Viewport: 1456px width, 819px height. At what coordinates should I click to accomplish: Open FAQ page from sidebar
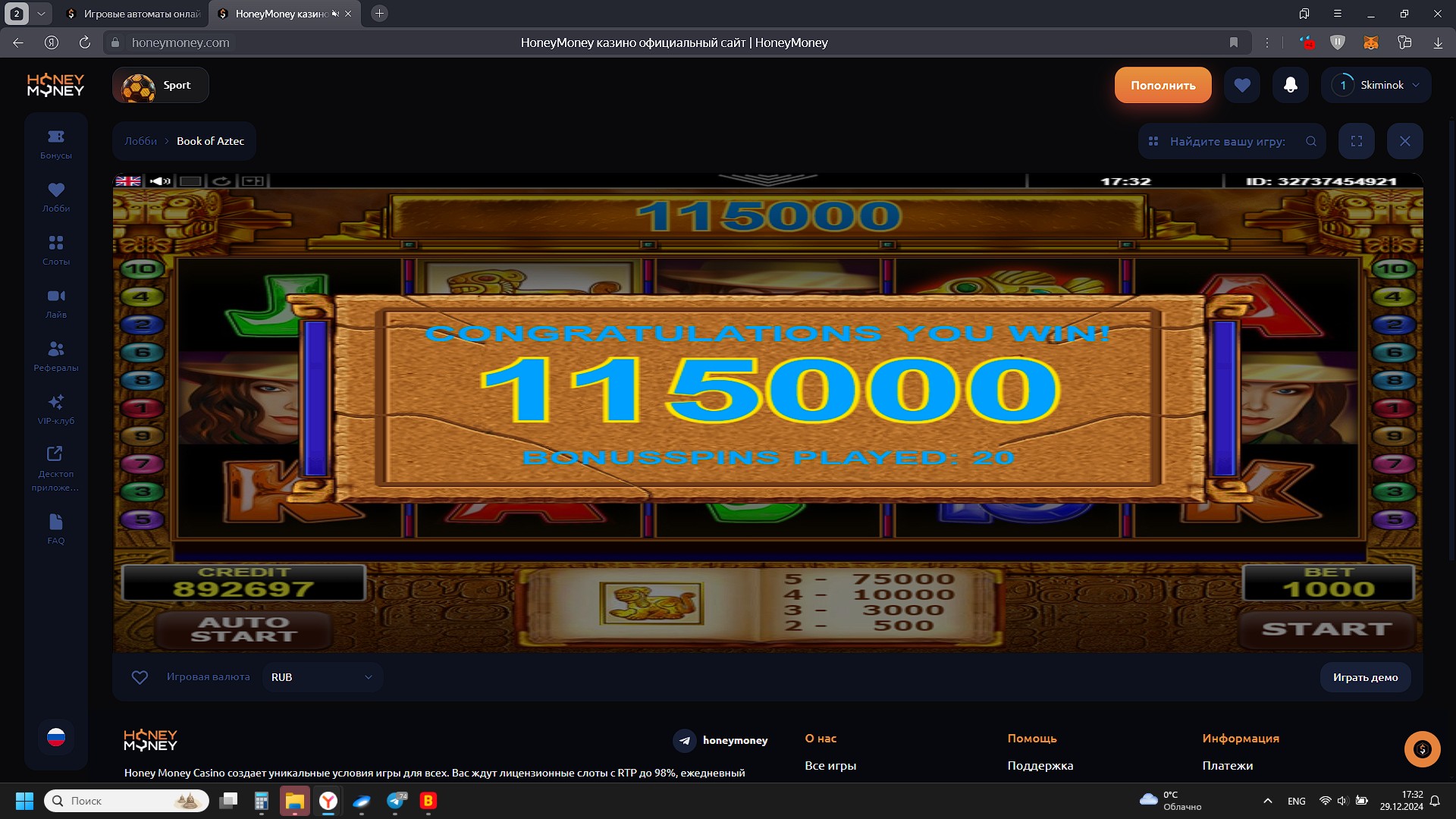click(56, 529)
